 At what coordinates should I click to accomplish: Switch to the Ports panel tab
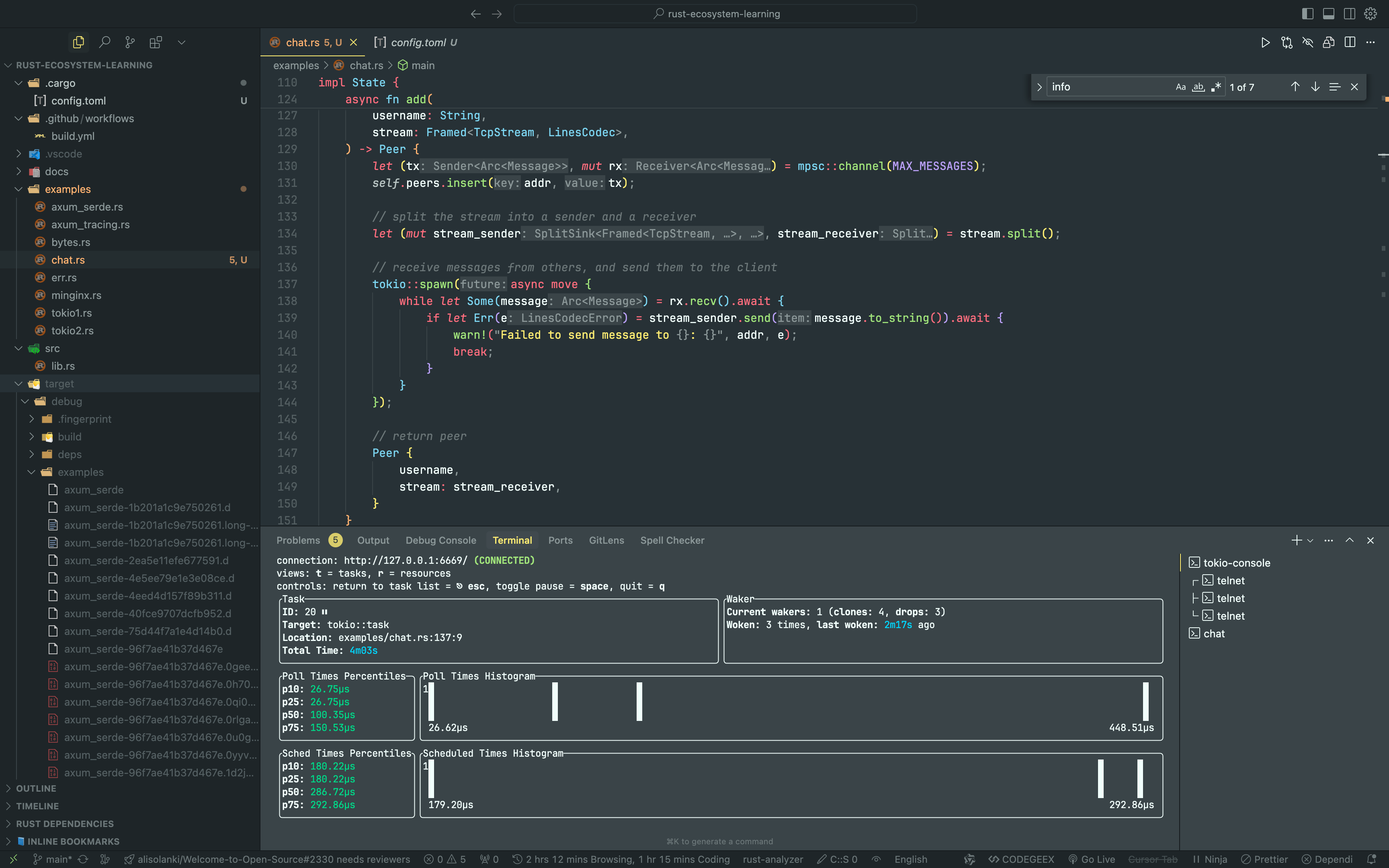pos(560,540)
